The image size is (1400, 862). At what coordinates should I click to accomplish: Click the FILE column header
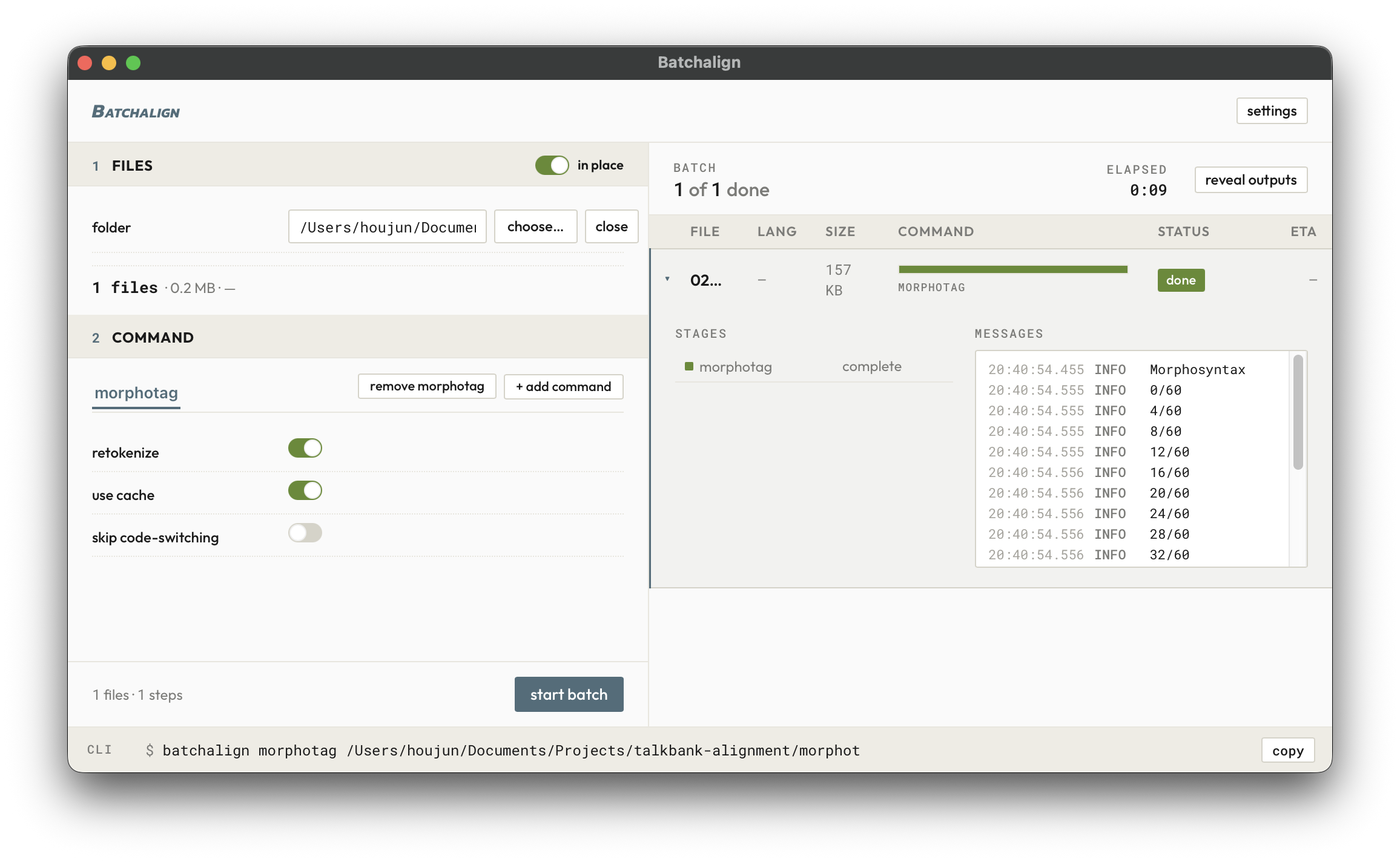click(x=705, y=231)
